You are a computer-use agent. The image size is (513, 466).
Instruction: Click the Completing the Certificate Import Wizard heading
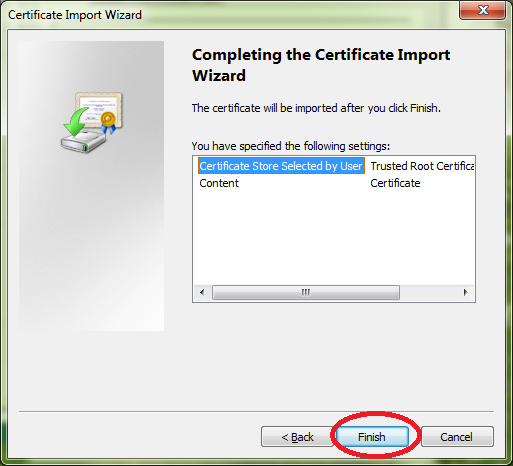[x=321, y=65]
